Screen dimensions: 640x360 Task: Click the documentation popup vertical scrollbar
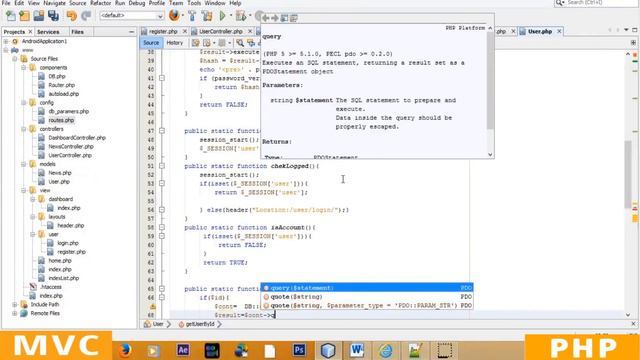click(x=490, y=80)
